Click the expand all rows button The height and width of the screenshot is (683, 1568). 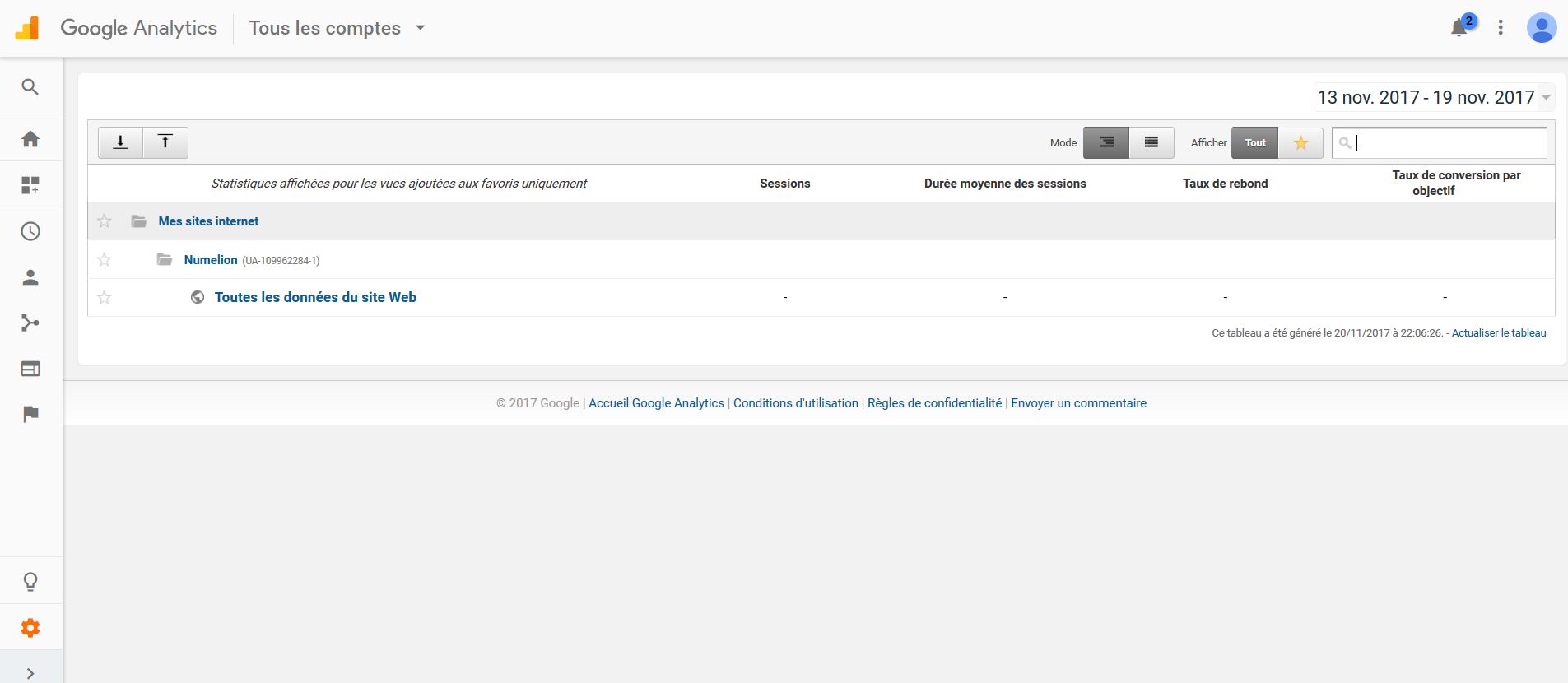121,142
